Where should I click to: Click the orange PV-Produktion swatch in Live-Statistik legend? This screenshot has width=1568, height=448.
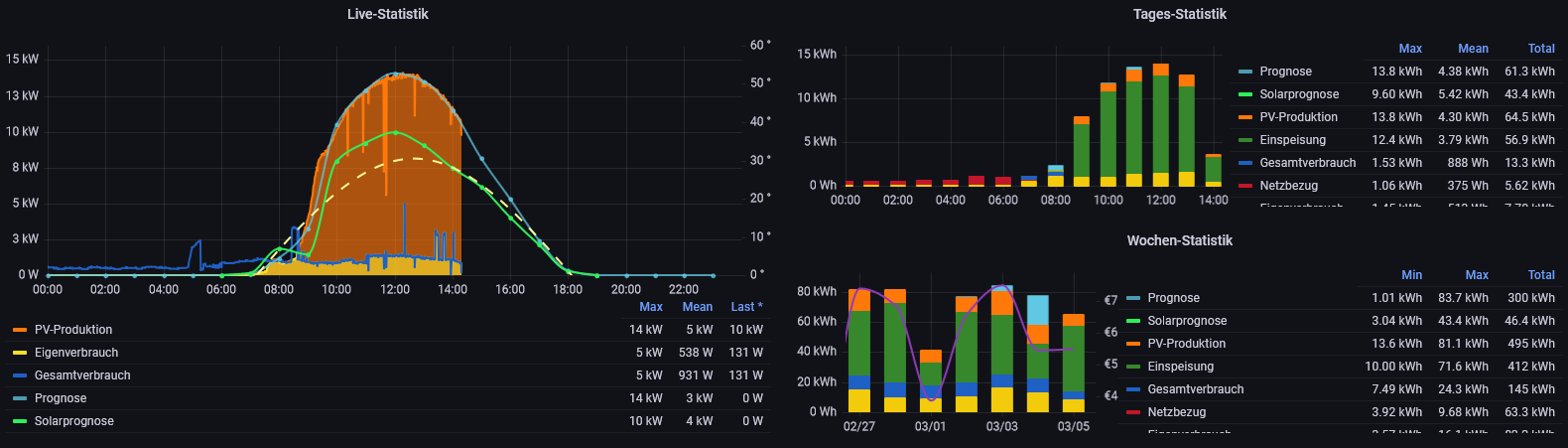[x=20, y=330]
